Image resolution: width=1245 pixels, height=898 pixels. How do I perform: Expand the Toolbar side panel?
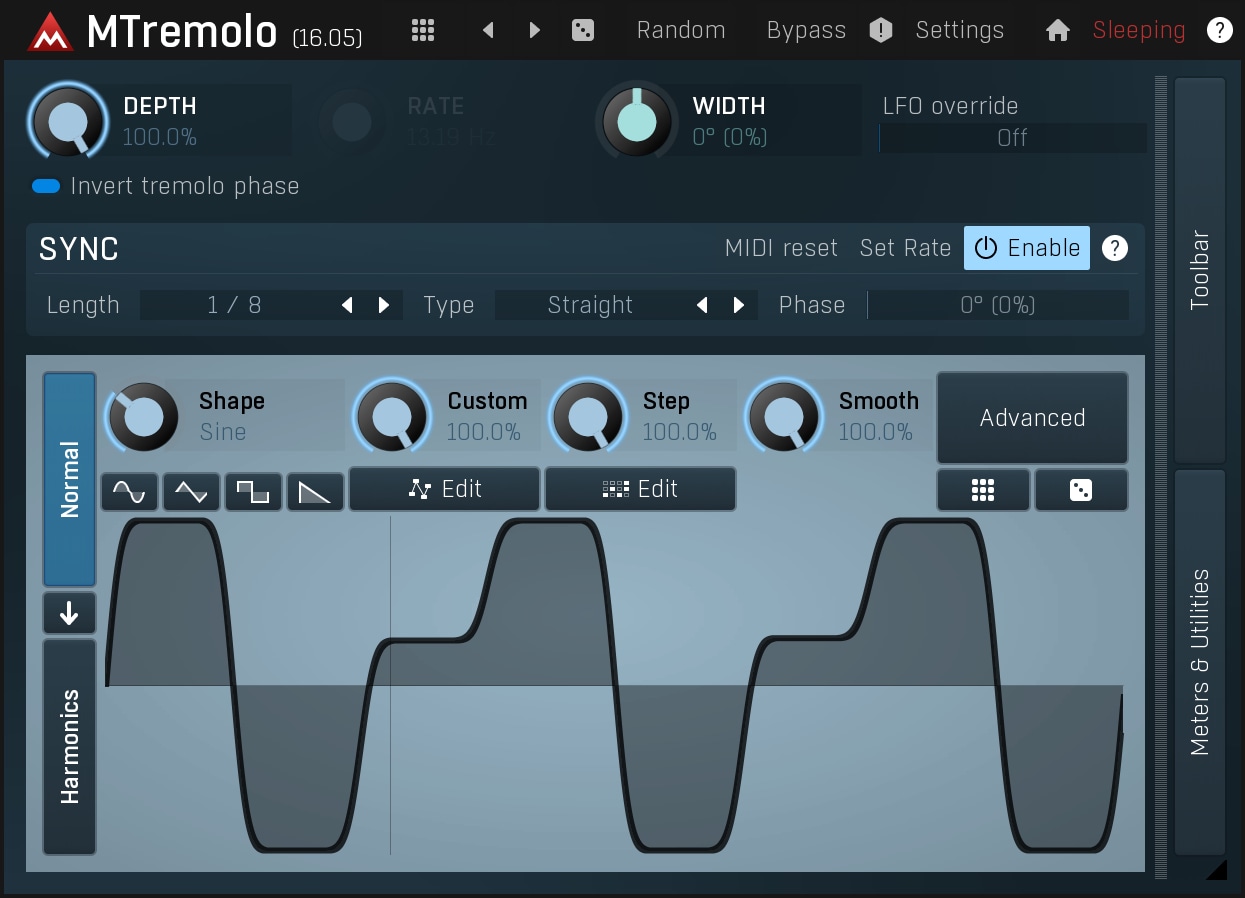1200,270
